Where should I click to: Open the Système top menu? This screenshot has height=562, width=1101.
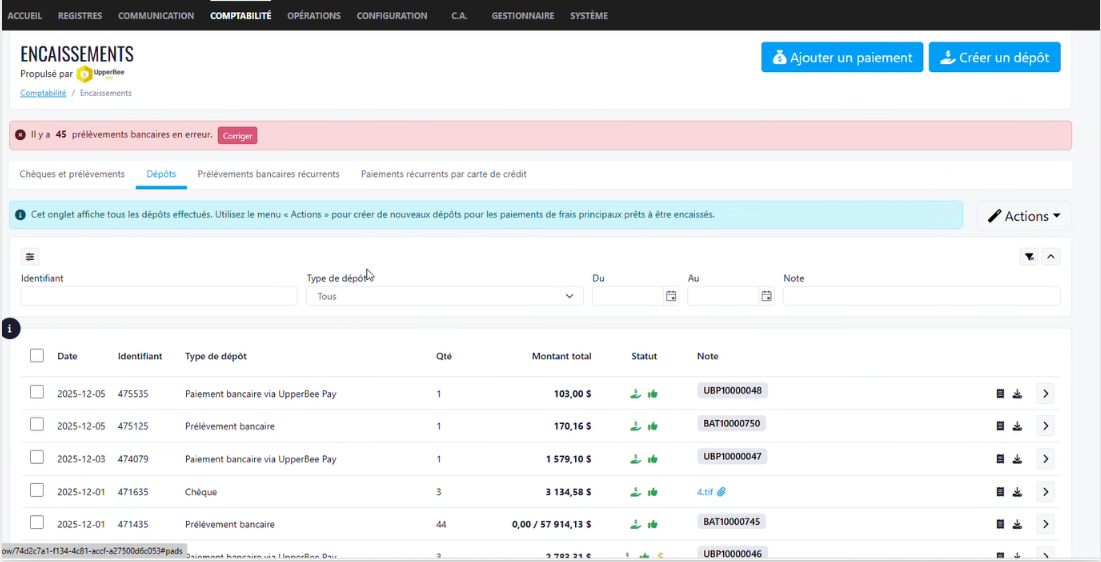[x=588, y=15]
